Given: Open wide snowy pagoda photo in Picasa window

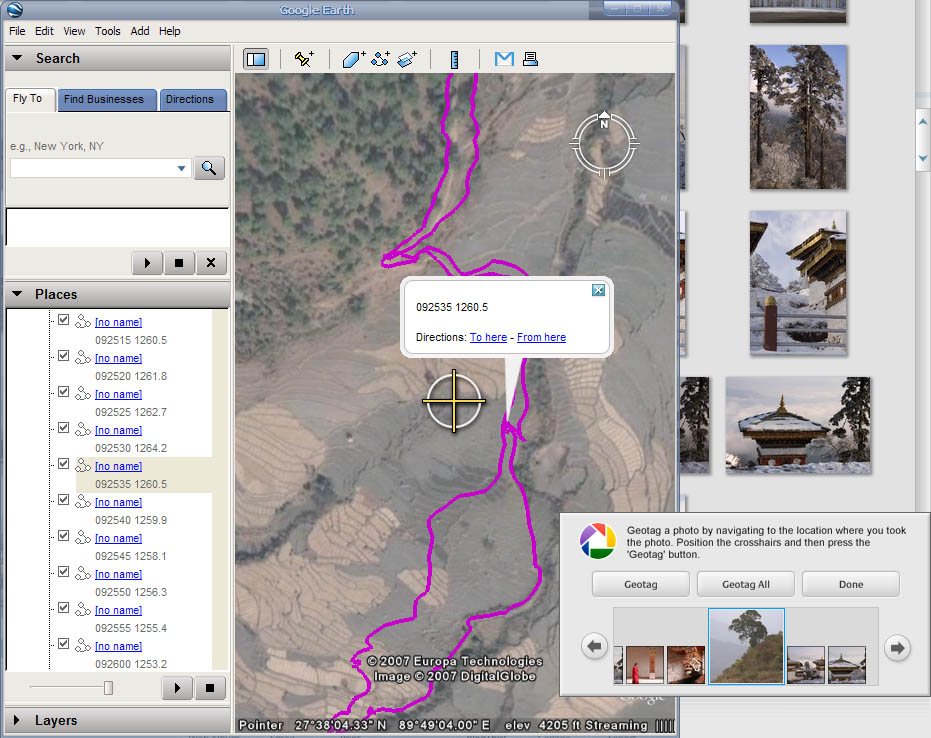Looking at the screenshot, I should point(798,425).
